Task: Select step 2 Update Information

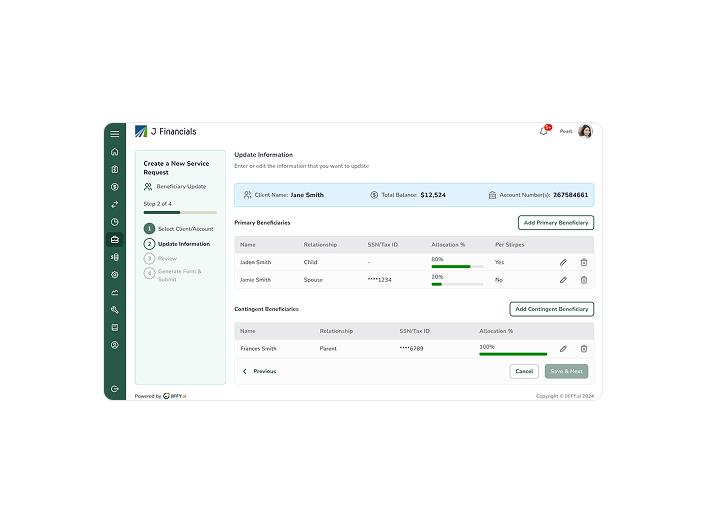Action: 183,244
